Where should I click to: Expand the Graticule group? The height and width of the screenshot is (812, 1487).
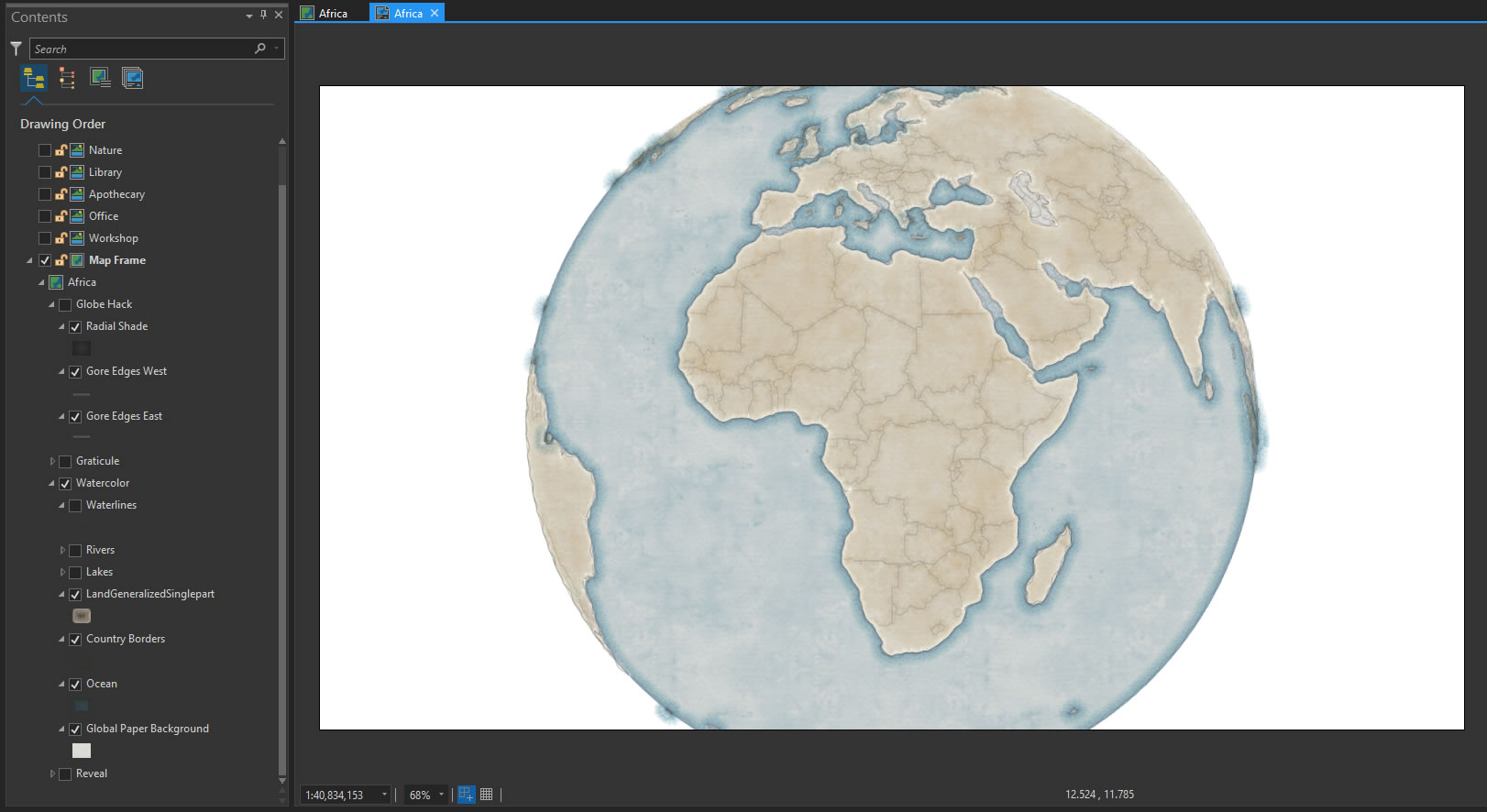tap(52, 462)
